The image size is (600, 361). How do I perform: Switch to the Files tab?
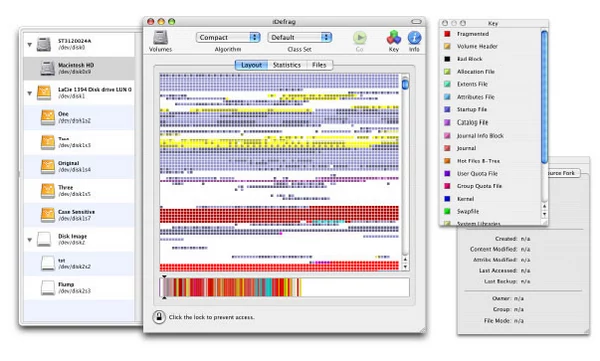(319, 65)
